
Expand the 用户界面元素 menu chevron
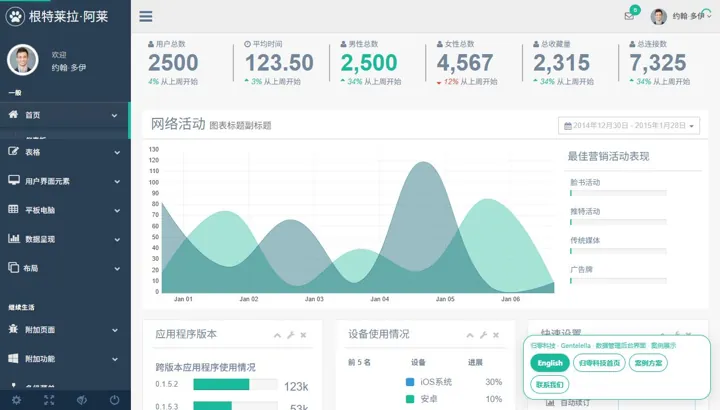pyautogui.click(x=117, y=182)
